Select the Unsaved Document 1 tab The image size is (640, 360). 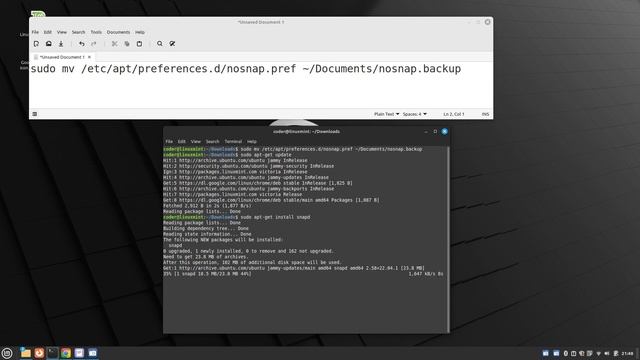pyautogui.click(x=62, y=57)
